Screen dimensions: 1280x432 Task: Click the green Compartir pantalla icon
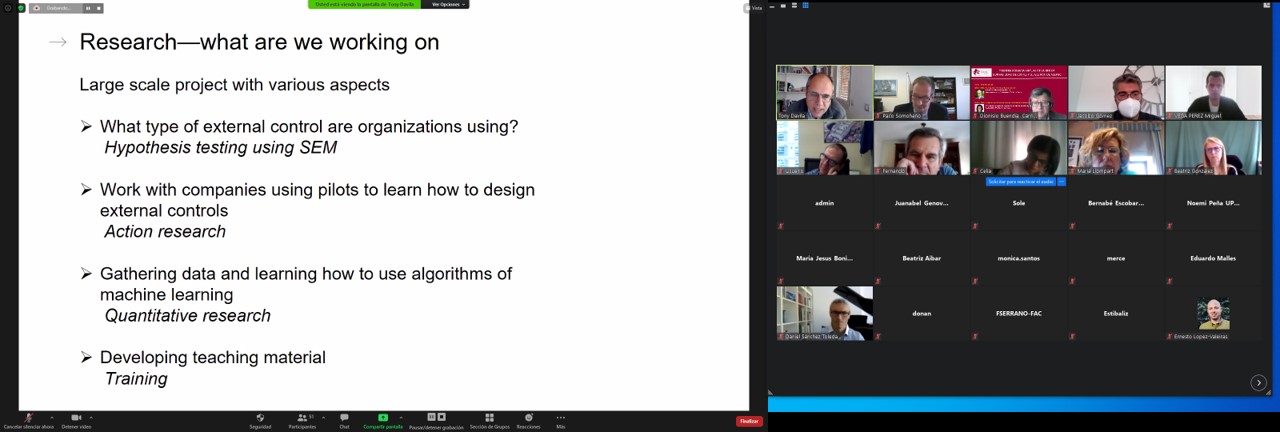pyautogui.click(x=383, y=418)
